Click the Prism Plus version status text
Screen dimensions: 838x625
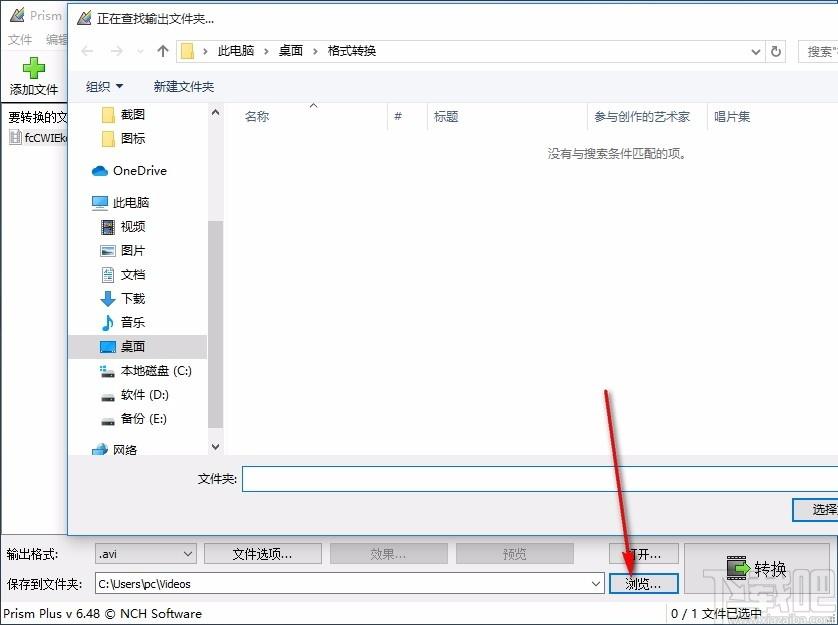(103, 613)
